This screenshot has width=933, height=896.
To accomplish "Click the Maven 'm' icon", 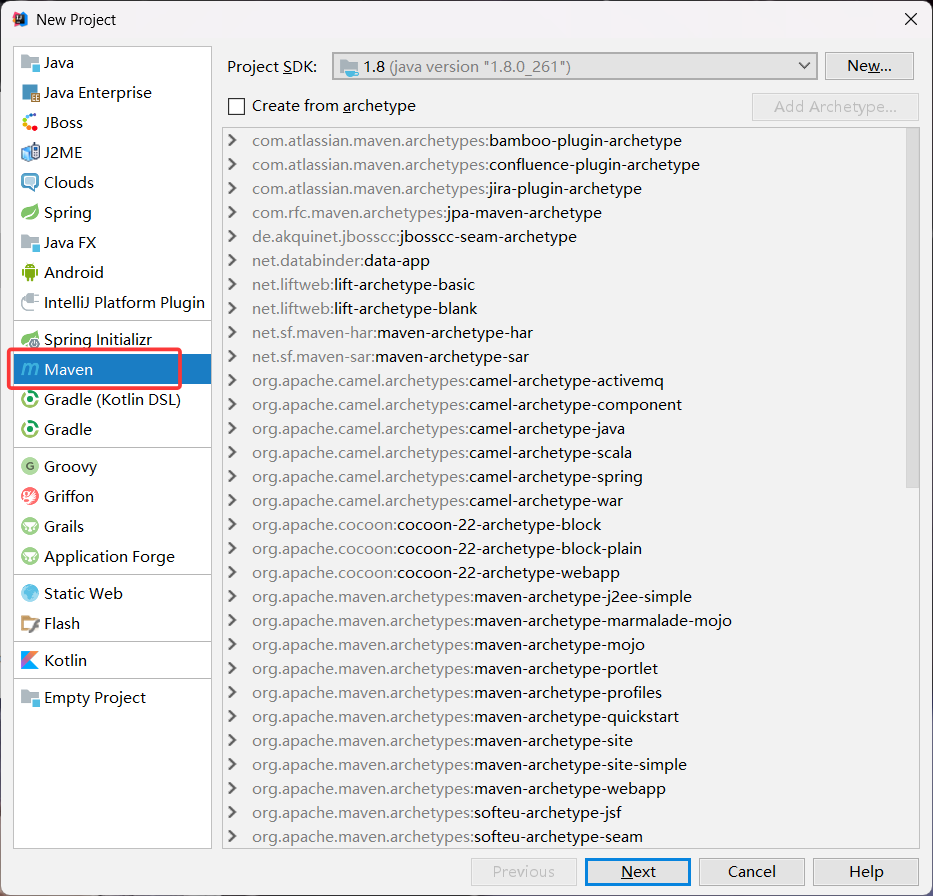I will (30, 369).
